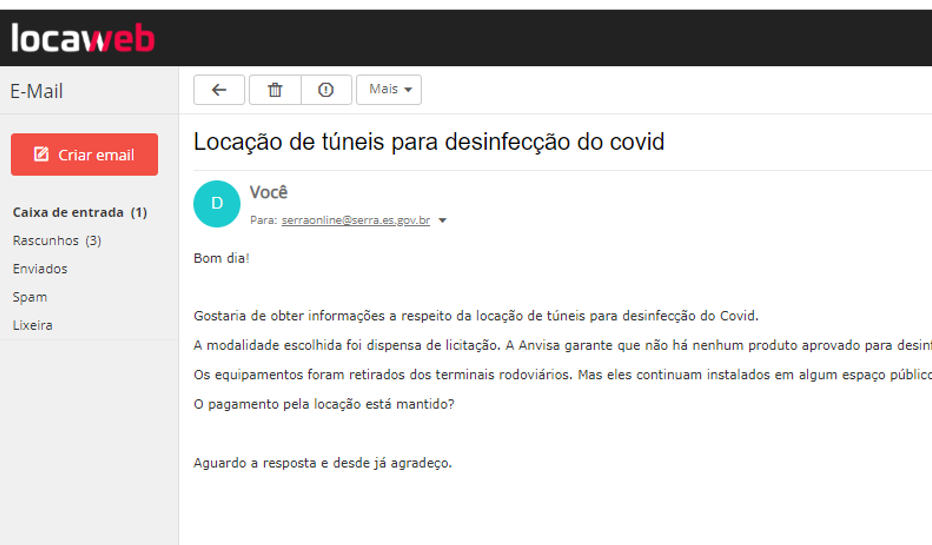The height and width of the screenshot is (545, 932).
Task: Click the E-Mail sidebar heading
Action: tap(37, 91)
